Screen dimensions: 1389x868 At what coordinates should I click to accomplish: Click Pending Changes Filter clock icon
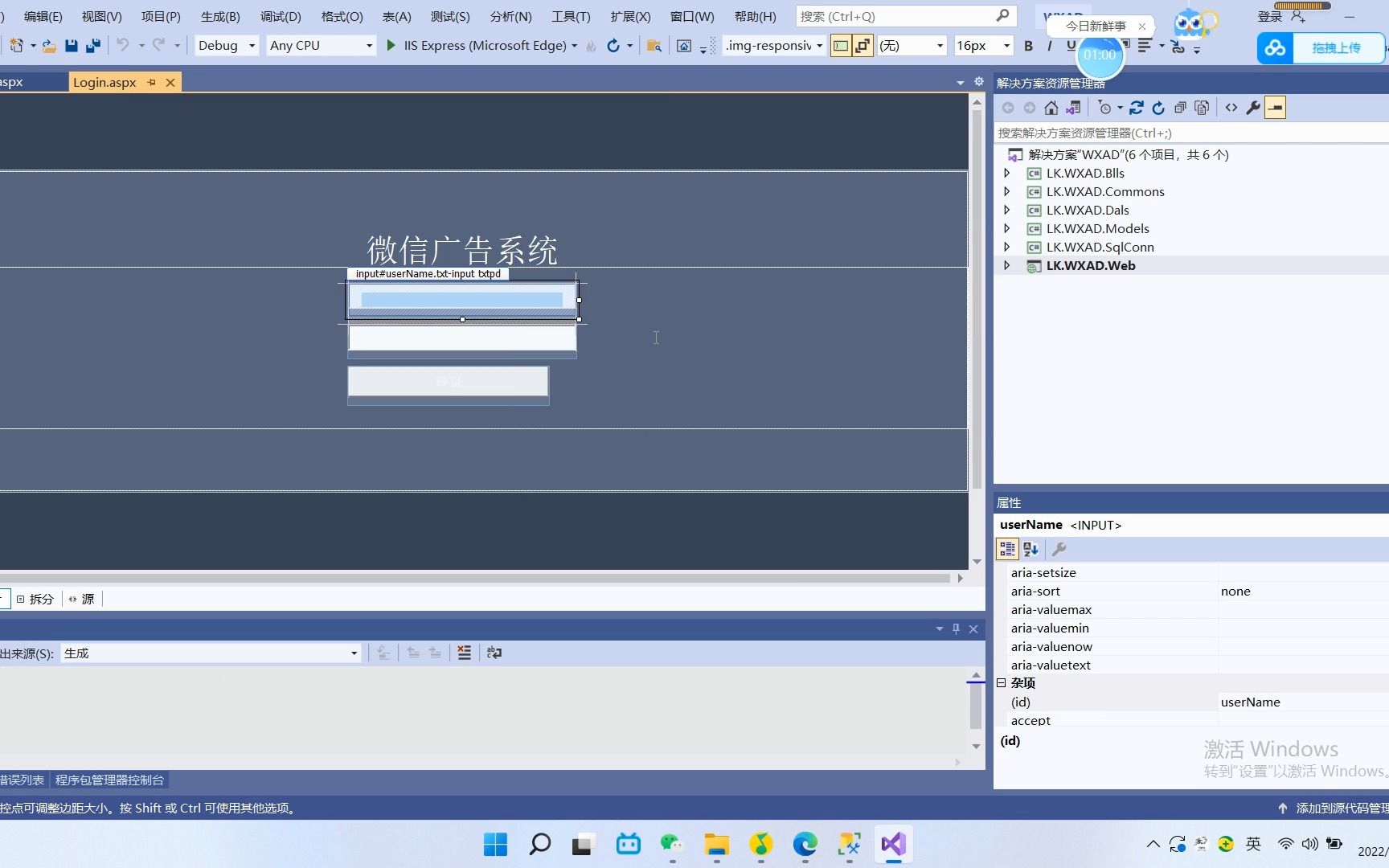(x=1105, y=108)
